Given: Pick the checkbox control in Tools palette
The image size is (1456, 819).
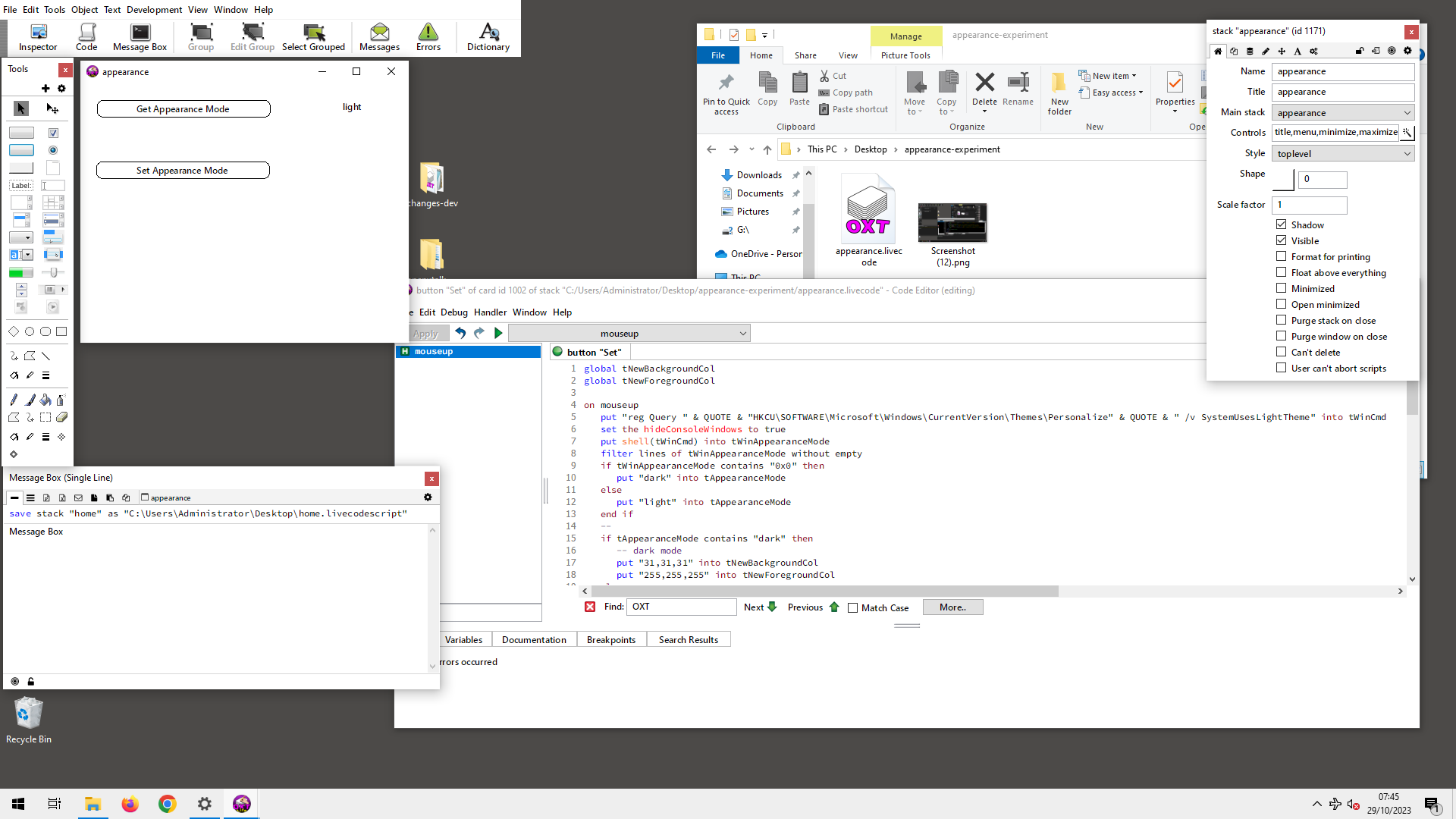Looking at the screenshot, I should [53, 133].
